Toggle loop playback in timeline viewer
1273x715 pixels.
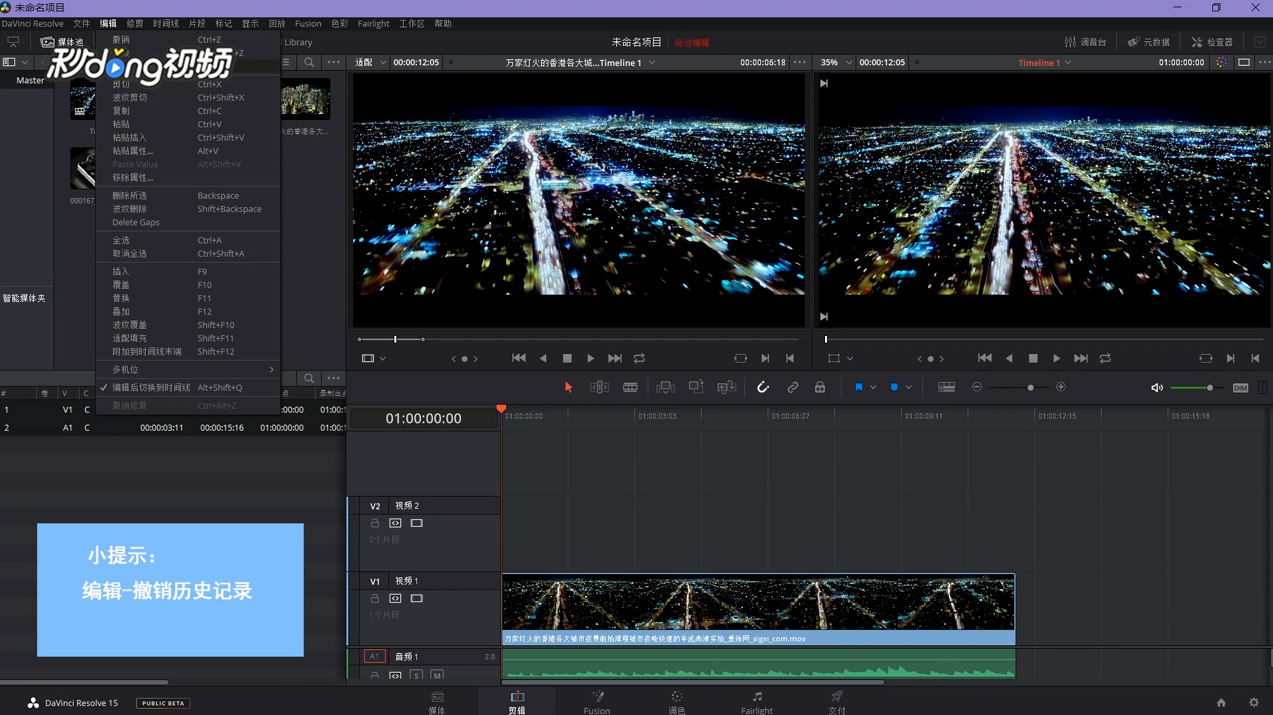(x=1105, y=358)
